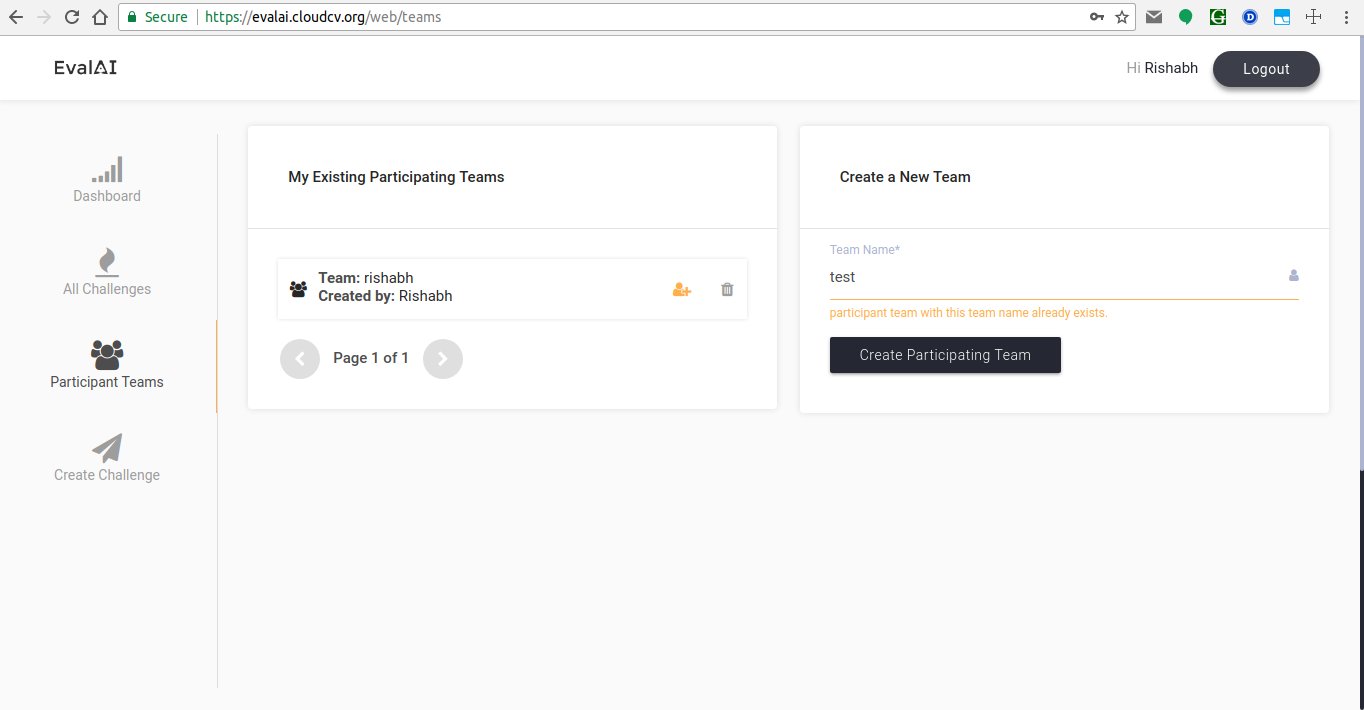Open the saved password key icon
This screenshot has height=710, width=1364.
pos(1097,17)
